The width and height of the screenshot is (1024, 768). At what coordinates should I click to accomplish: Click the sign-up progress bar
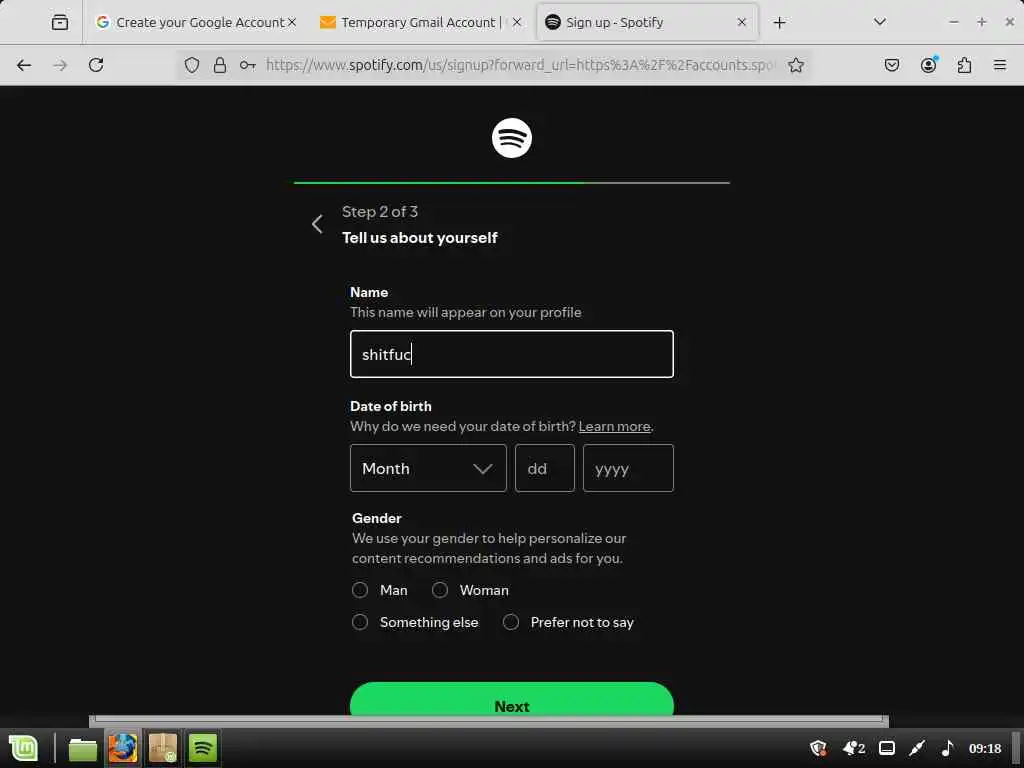click(x=511, y=183)
